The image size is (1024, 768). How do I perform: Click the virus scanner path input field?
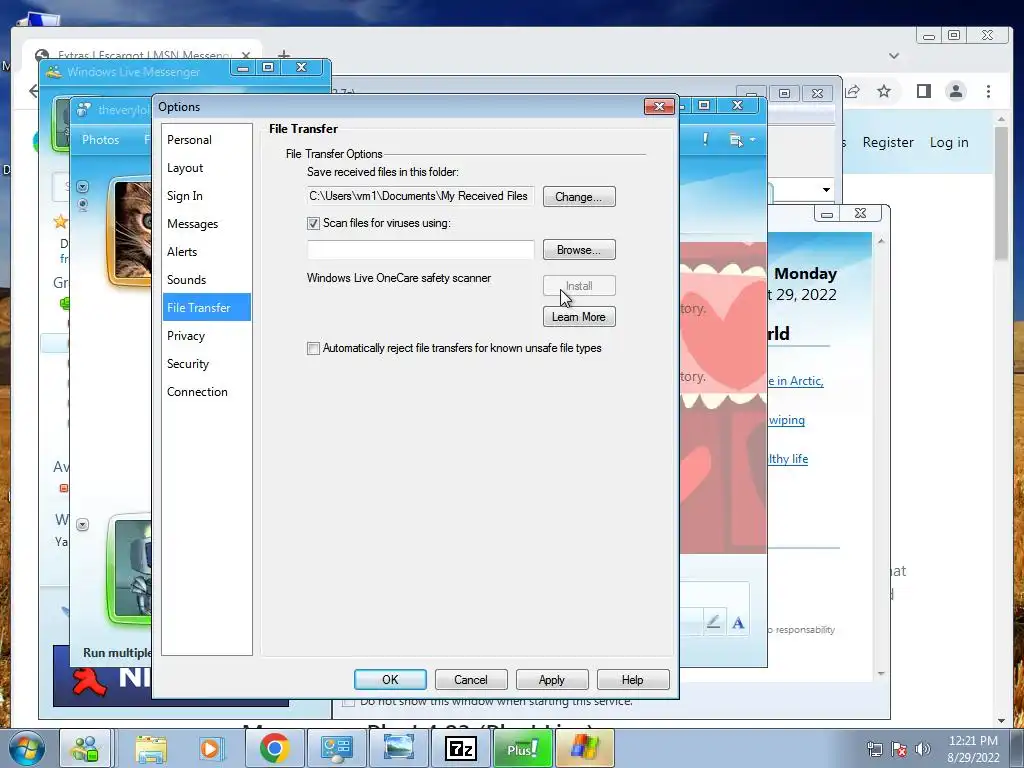click(421, 249)
